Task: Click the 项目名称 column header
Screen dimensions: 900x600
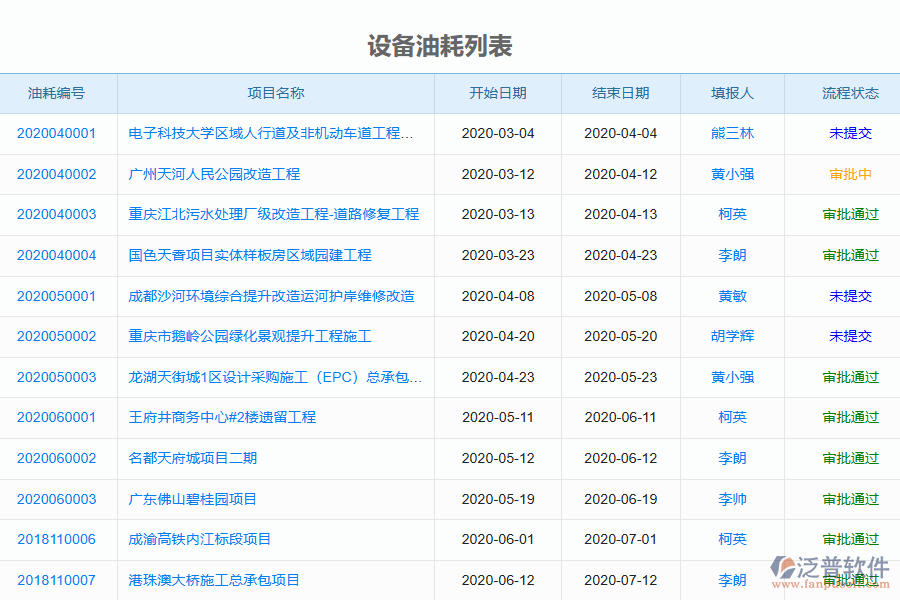Action: 279,93
